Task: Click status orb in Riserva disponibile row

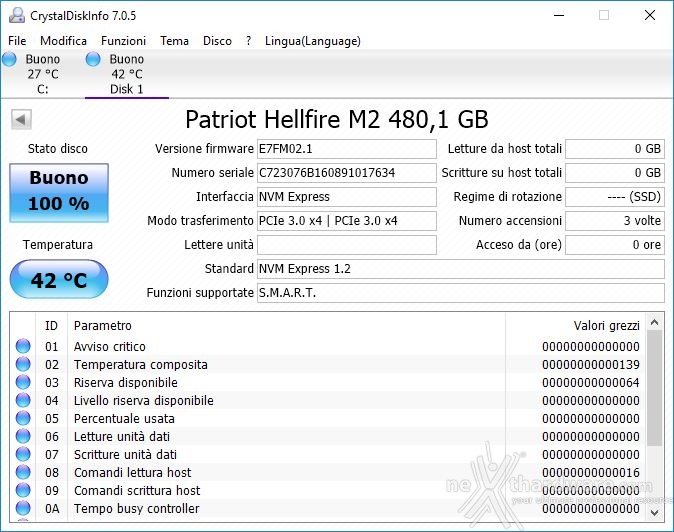Action: pyautogui.click(x=23, y=382)
